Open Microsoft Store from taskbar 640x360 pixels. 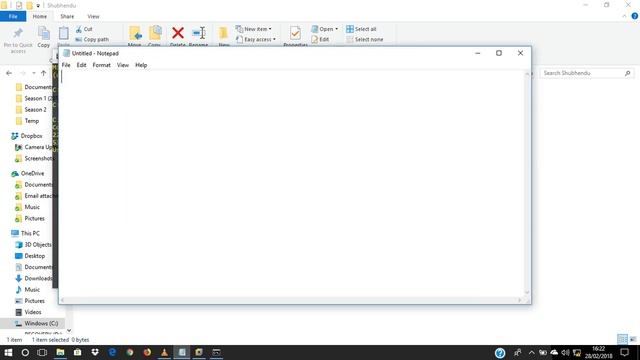[78, 353]
